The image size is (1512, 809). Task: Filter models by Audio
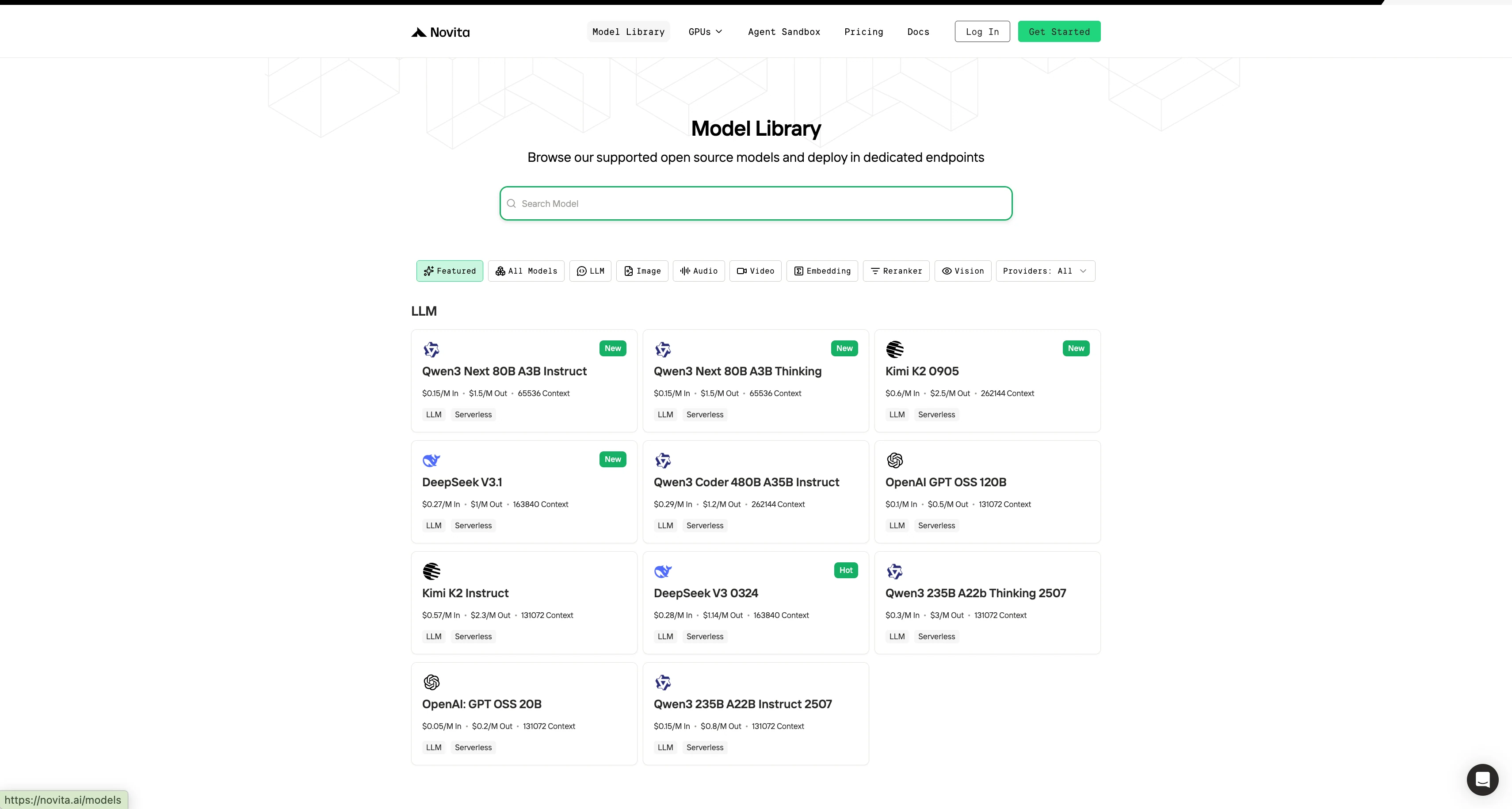699,271
